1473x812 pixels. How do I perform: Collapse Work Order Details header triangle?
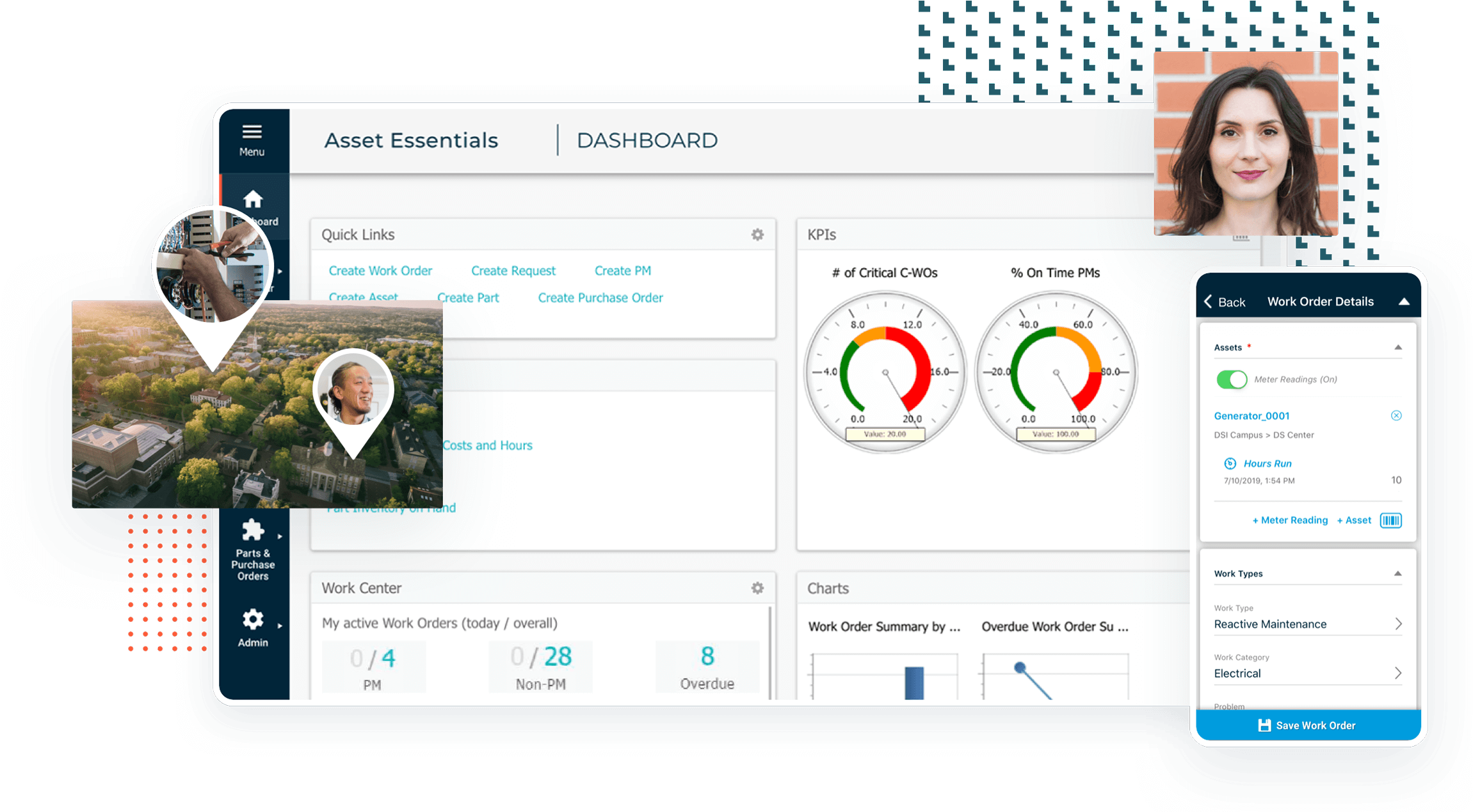pyautogui.click(x=1404, y=301)
